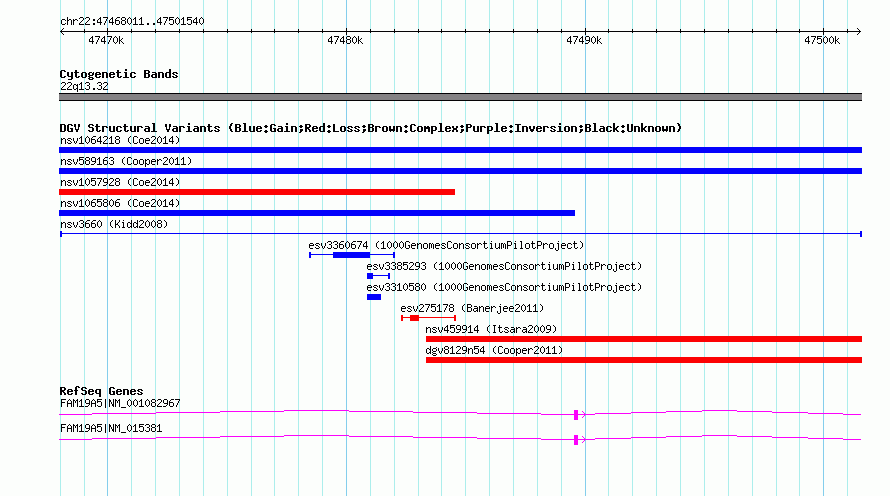Open the esv275178 (Banerjee2011) label
This screenshot has width=890, height=496.
point(472,308)
